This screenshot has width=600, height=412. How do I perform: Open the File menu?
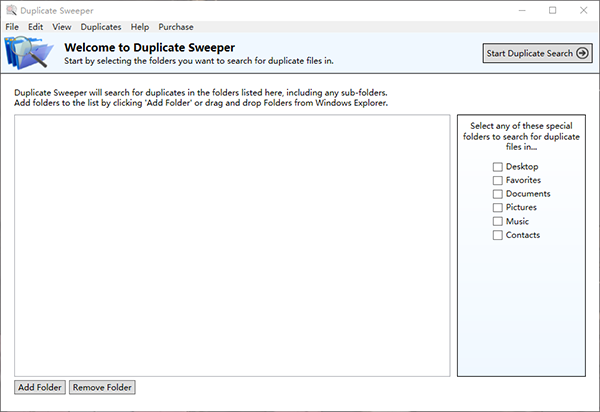pyautogui.click(x=12, y=27)
